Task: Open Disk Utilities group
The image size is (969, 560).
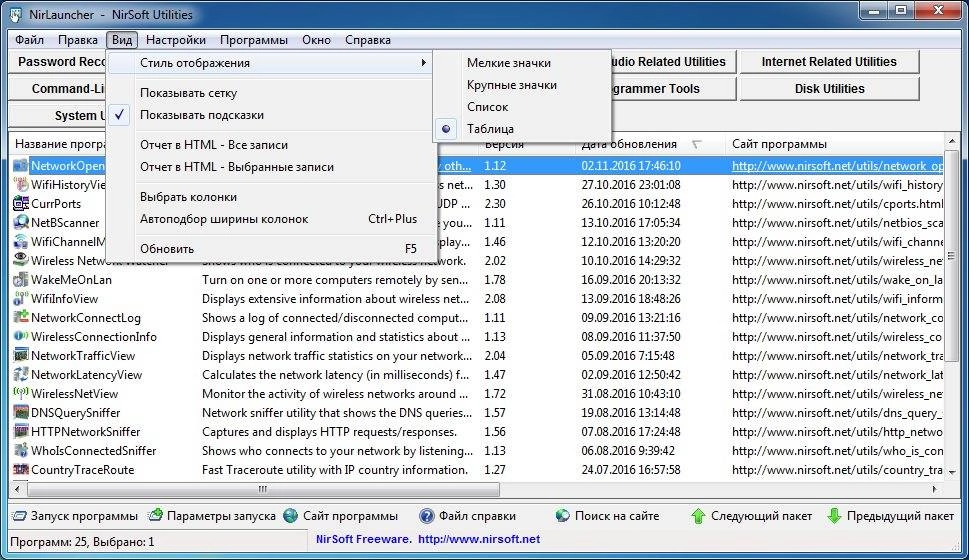Action: 829,88
